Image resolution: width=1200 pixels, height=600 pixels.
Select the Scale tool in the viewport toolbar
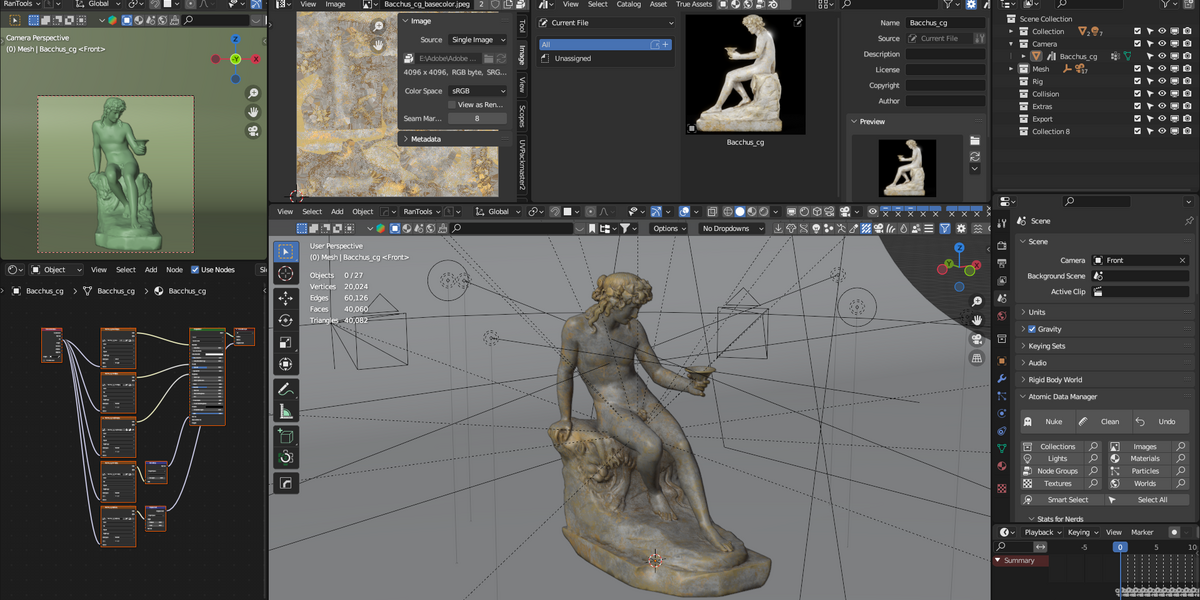point(285,342)
